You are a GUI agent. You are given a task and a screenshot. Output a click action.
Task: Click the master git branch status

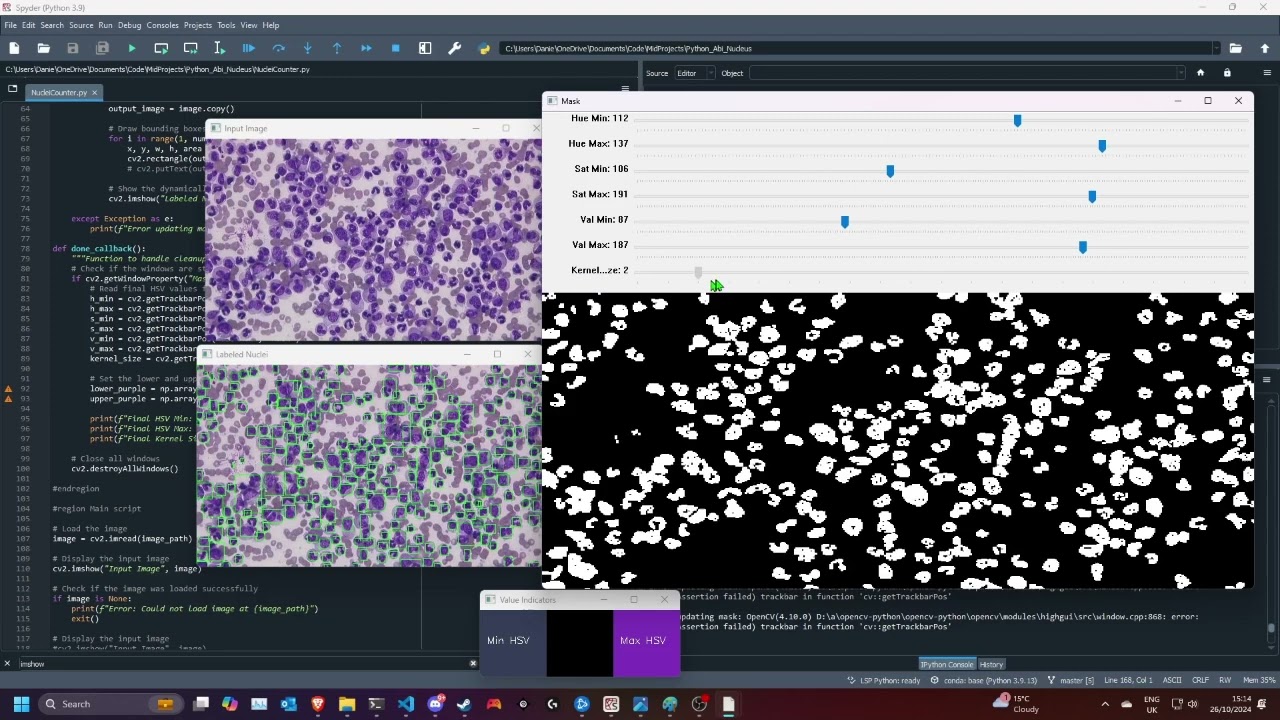point(1071,681)
